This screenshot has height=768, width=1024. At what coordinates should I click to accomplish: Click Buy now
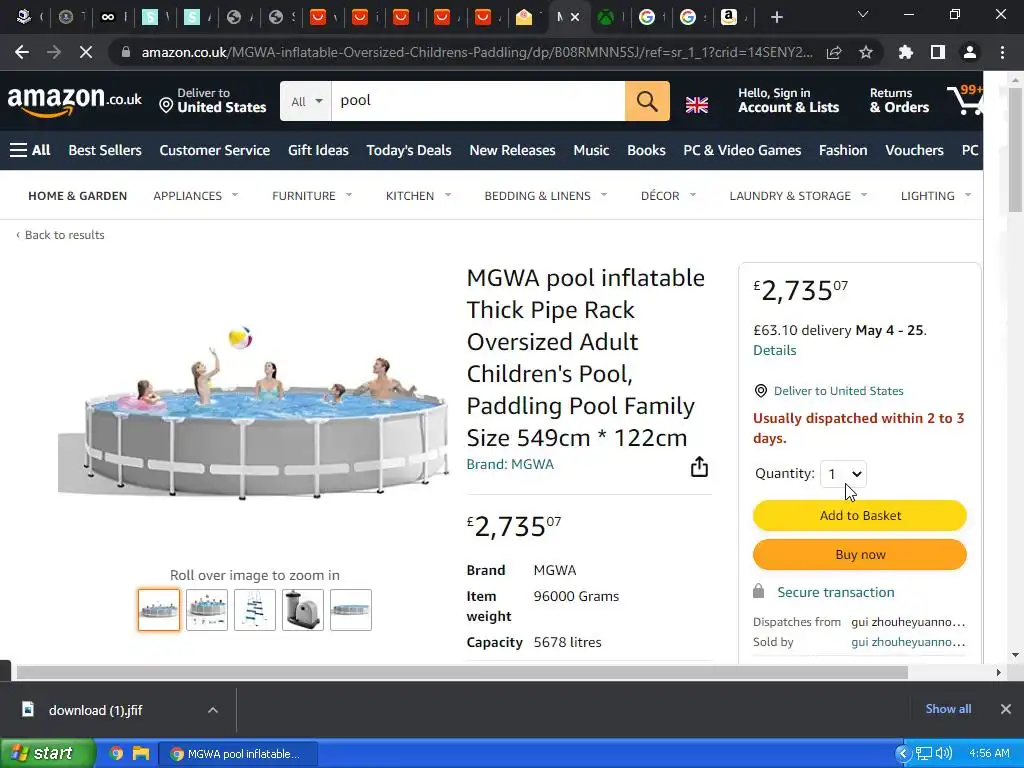point(859,554)
